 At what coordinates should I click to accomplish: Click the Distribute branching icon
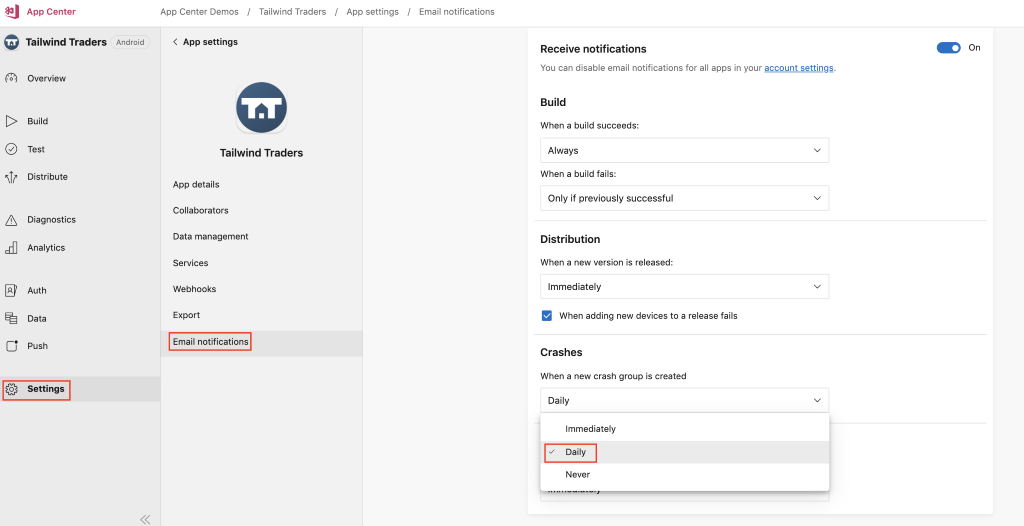pyautogui.click(x=11, y=177)
